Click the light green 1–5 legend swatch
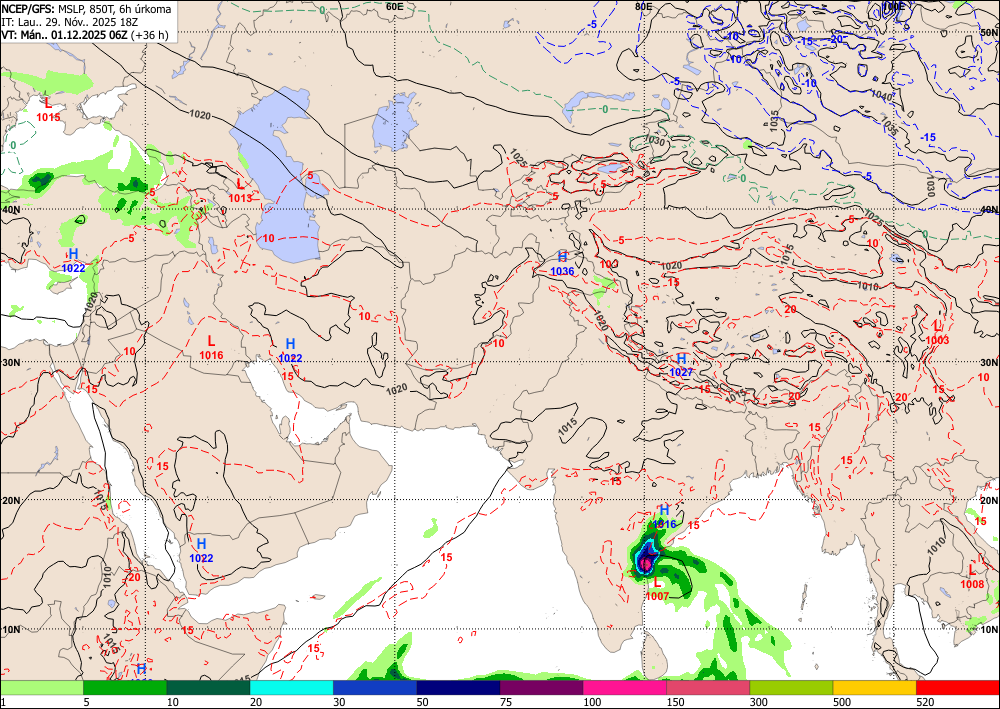Viewport: 1000px width, 709px height. tap(41, 687)
